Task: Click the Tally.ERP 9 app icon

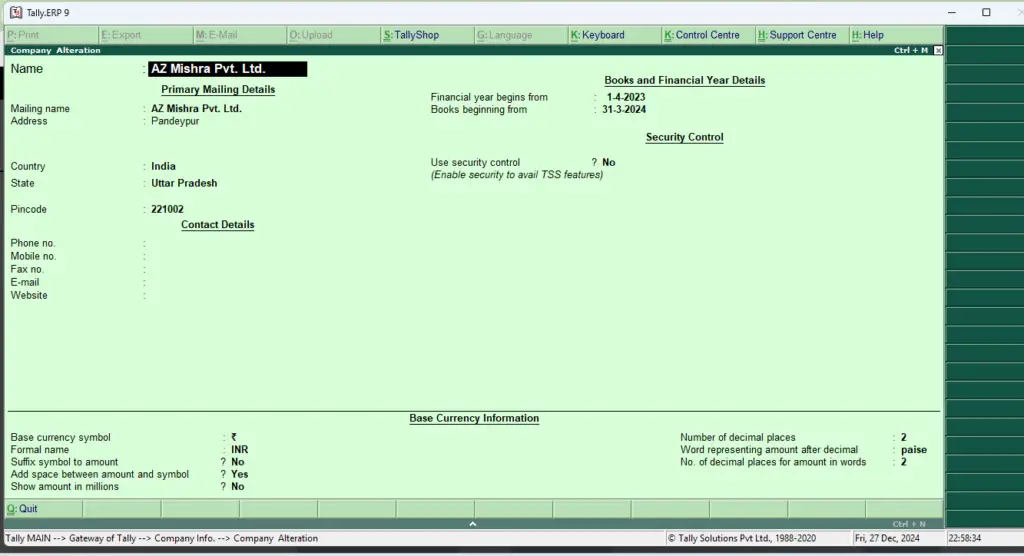Action: [x=16, y=12]
